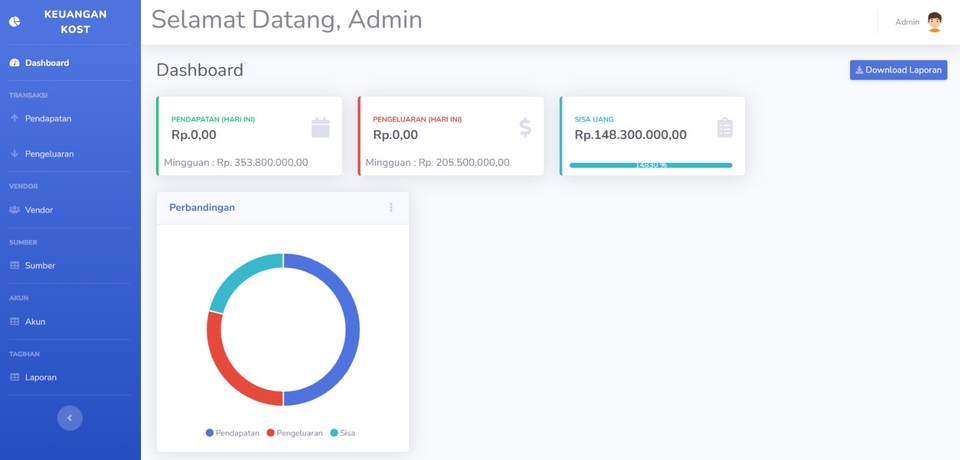Click the Download Laporan button
Screen dimensions: 960x460
click(898, 70)
